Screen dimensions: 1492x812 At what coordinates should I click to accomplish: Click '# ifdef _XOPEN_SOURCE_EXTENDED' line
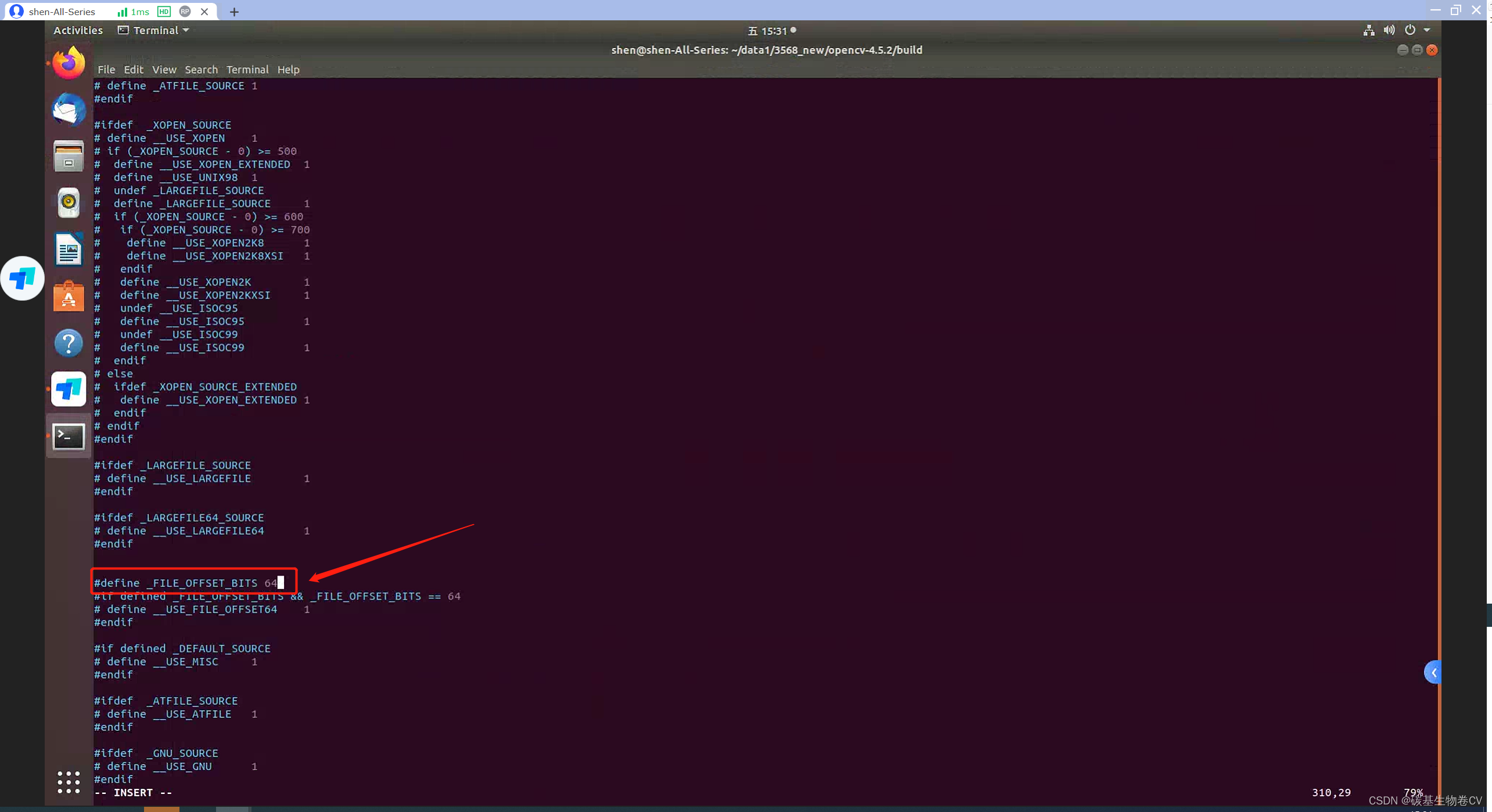click(195, 387)
